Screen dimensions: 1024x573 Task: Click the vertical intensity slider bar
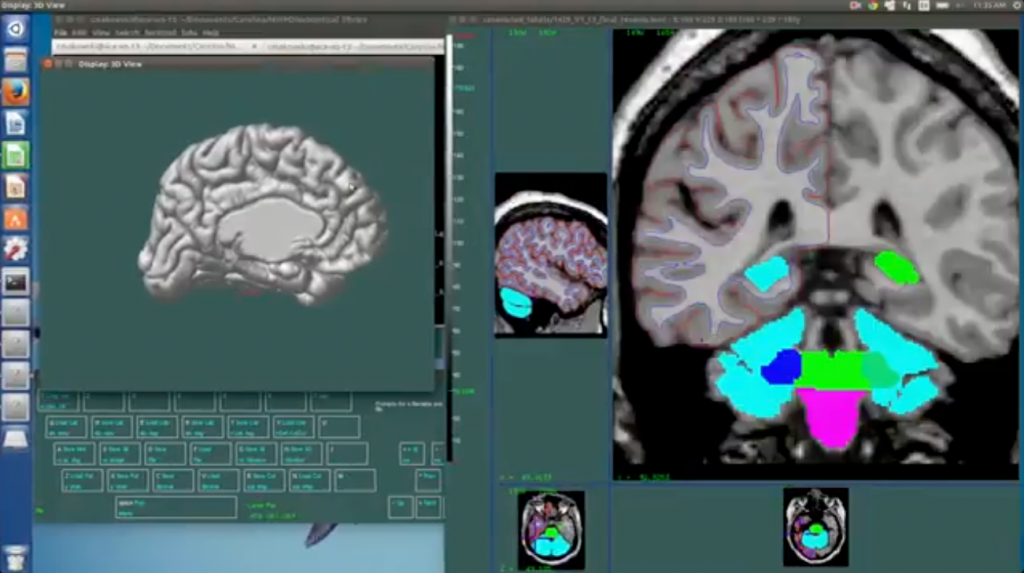449,250
